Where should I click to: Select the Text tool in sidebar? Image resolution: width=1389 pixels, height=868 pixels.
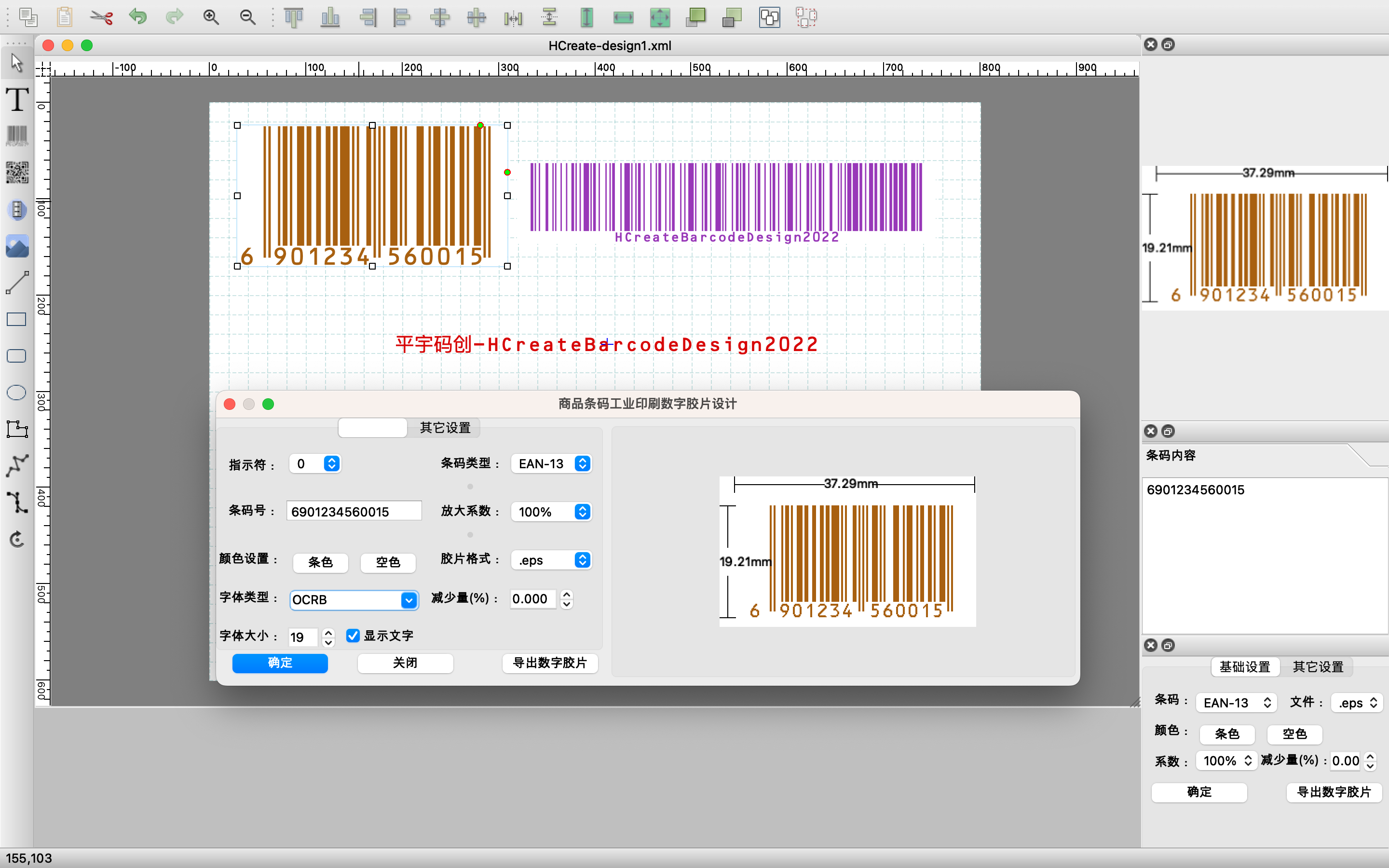coord(17,100)
